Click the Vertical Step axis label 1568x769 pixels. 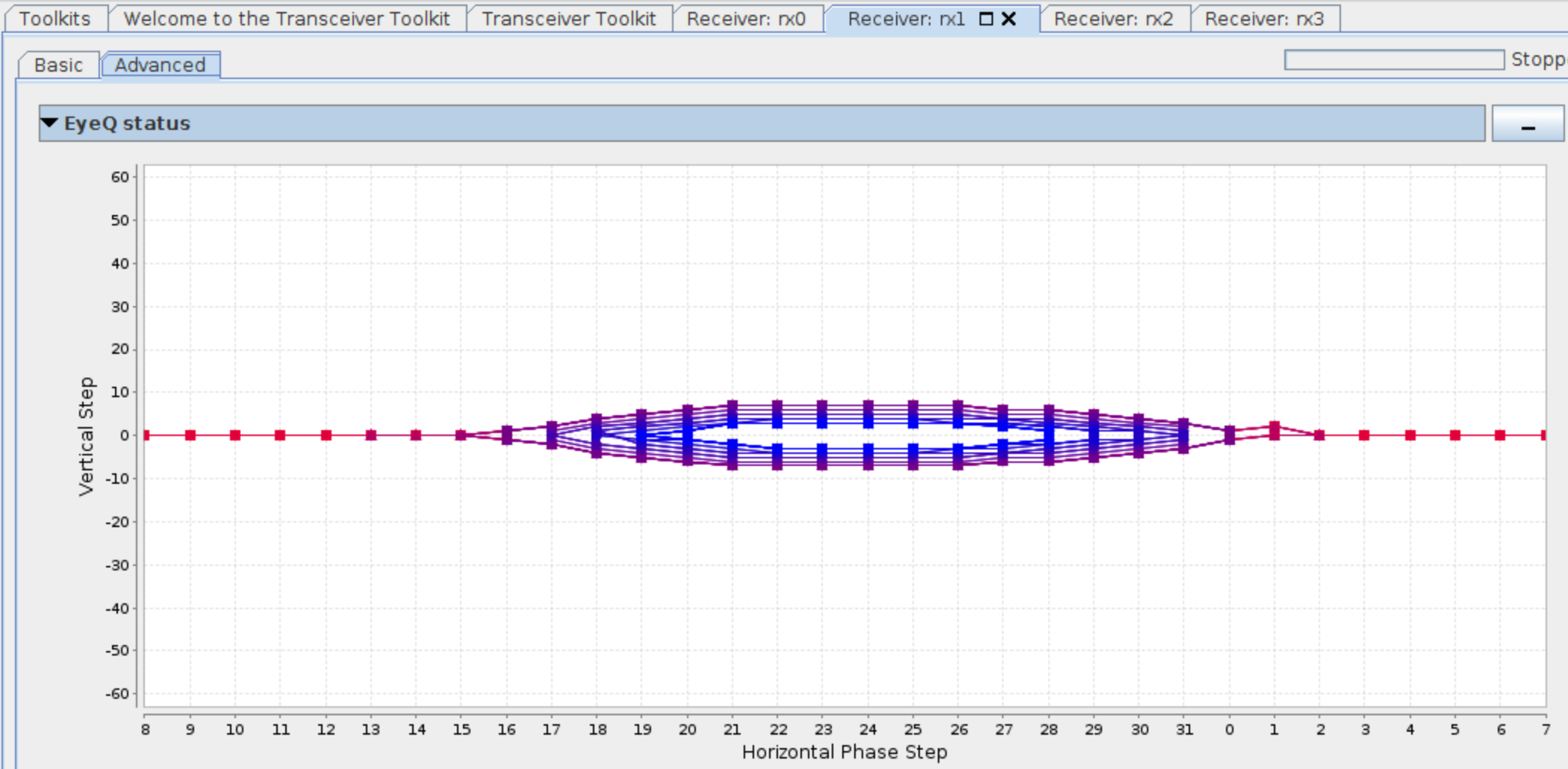click(87, 436)
